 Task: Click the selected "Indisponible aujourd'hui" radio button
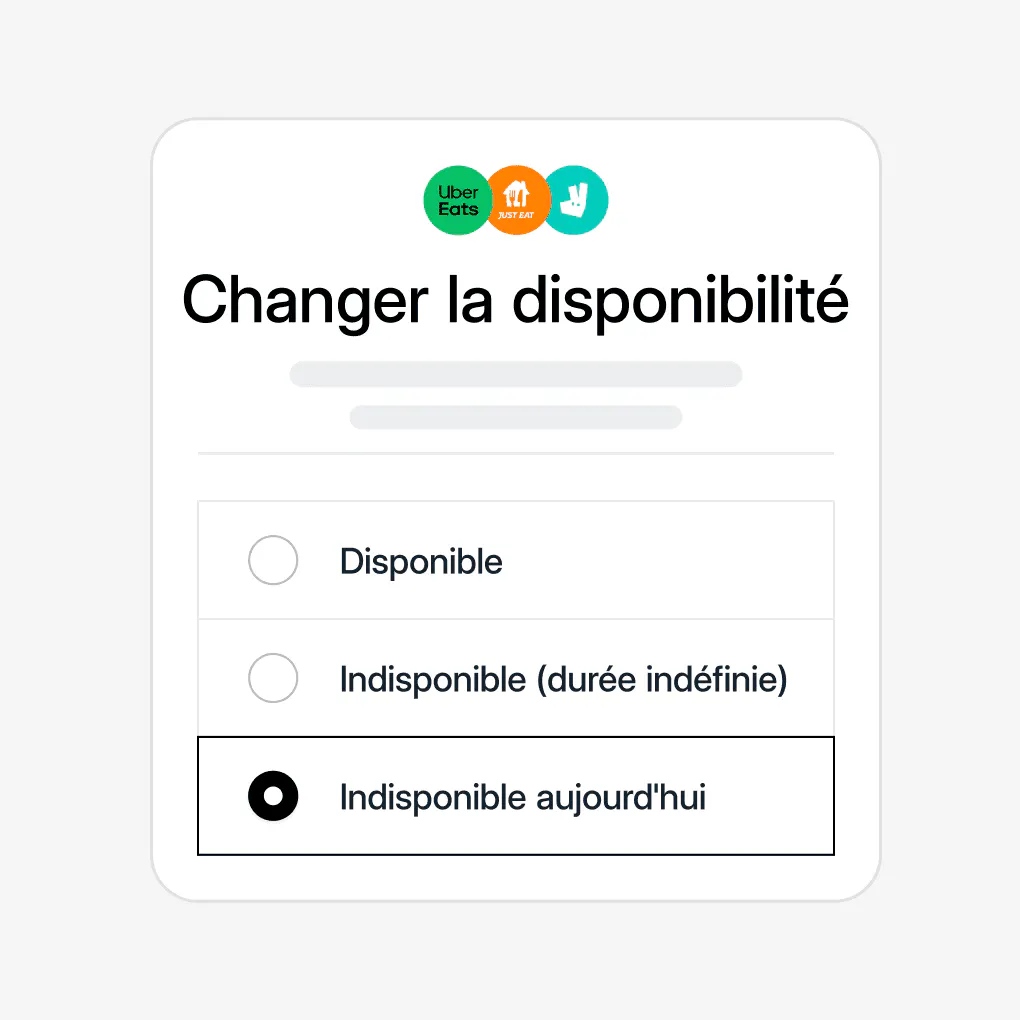[273, 796]
